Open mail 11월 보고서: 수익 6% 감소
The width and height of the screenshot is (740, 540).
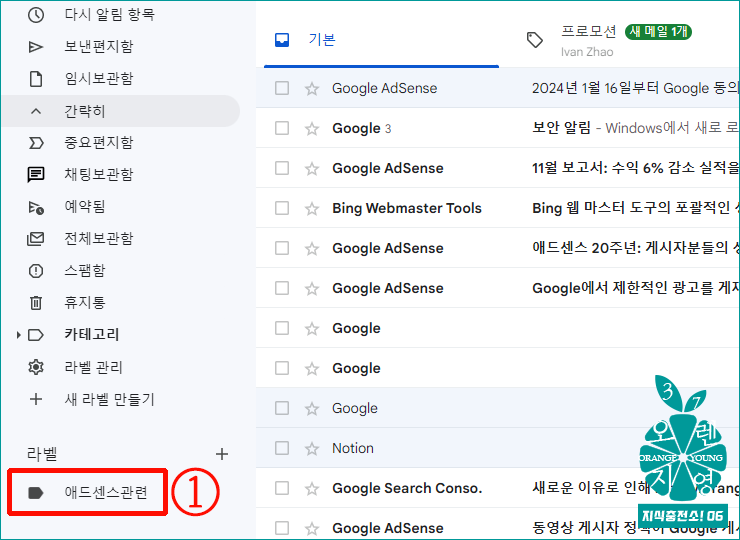[635, 168]
